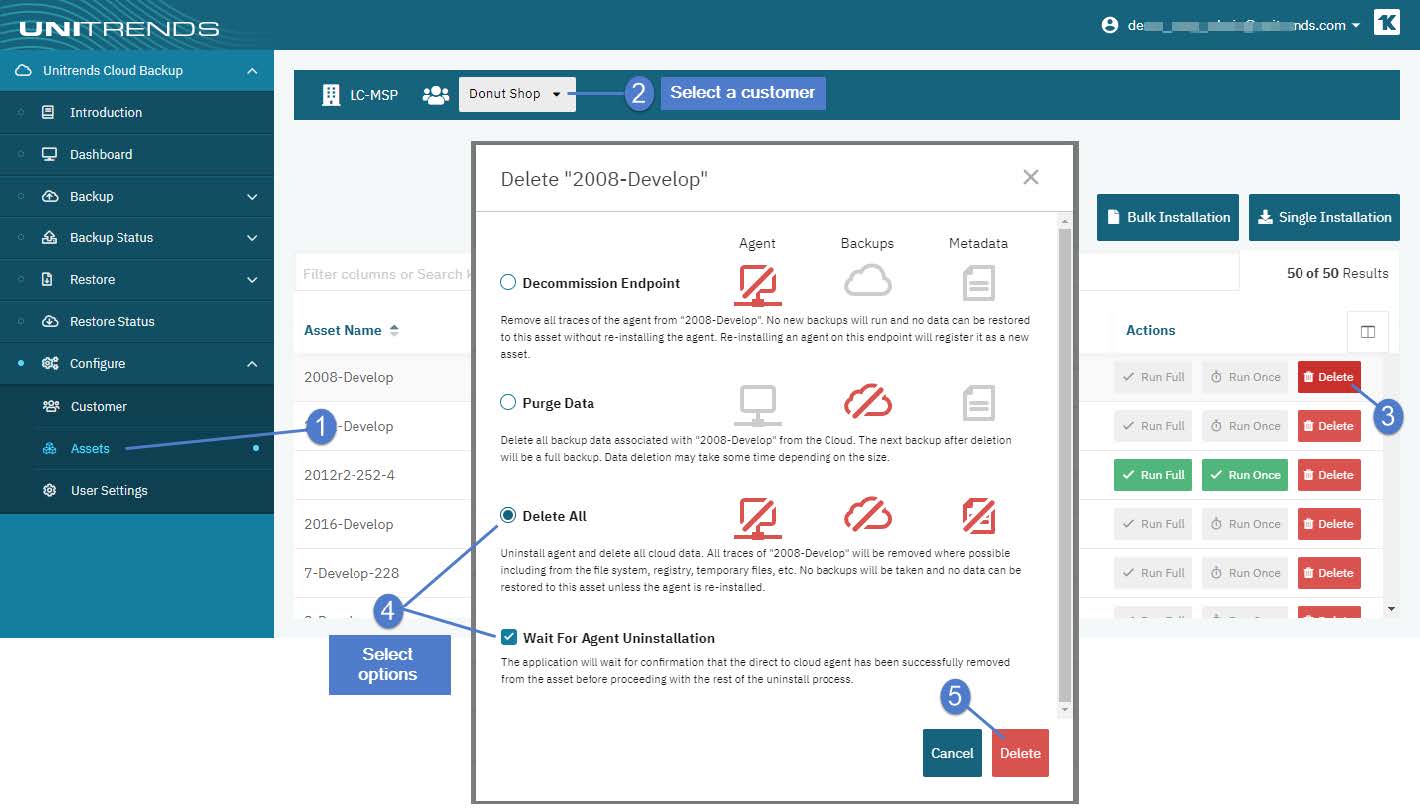Click Delete in the 2016-Develop row
1420x810 pixels.
[x=1329, y=524]
